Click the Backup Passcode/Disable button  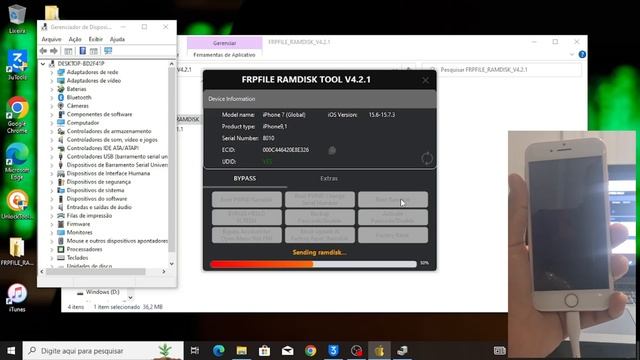click(320, 217)
